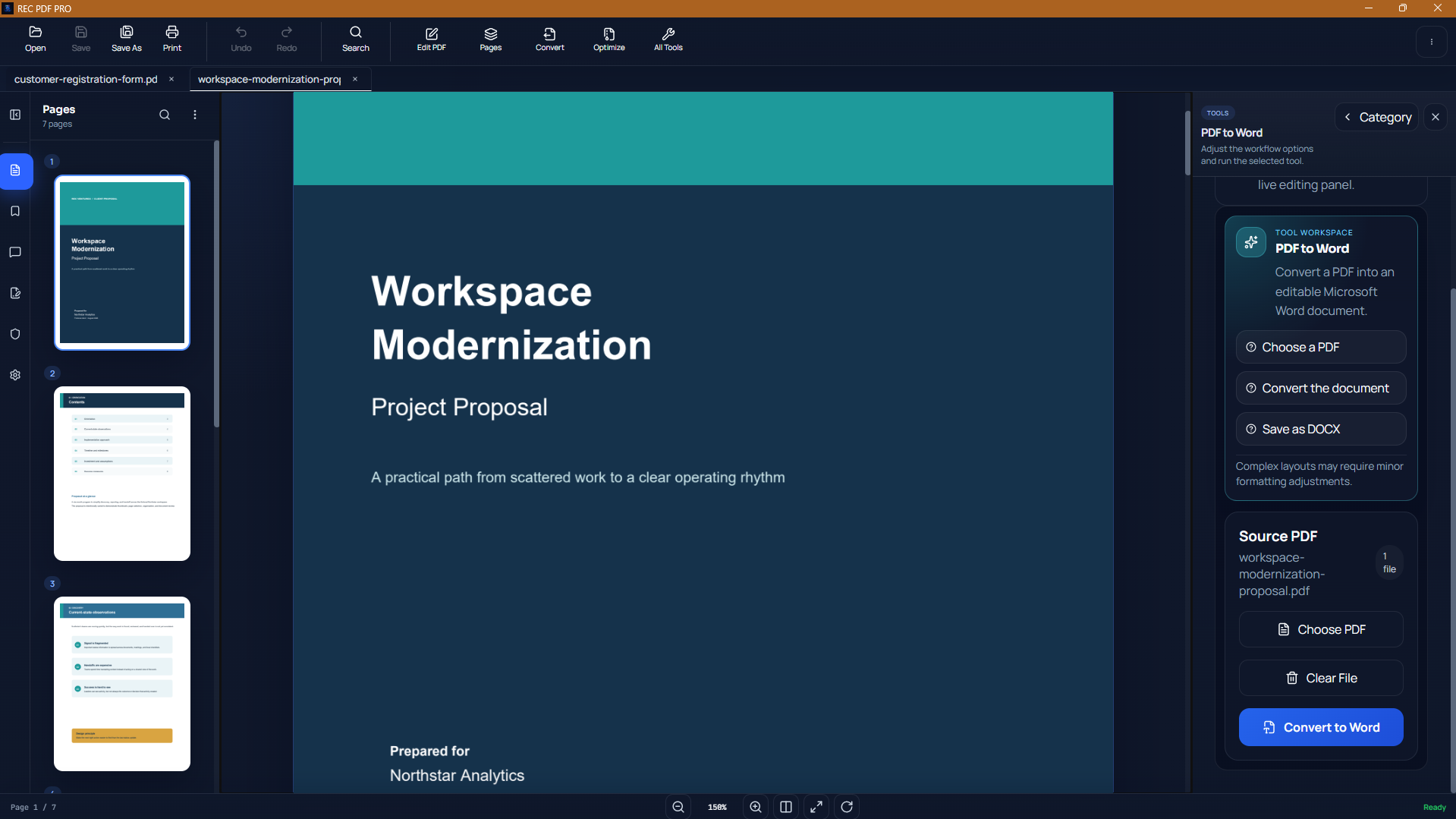This screenshot has height=819, width=1456.
Task: Zoom in with the plus magnifier
Action: coord(756,807)
